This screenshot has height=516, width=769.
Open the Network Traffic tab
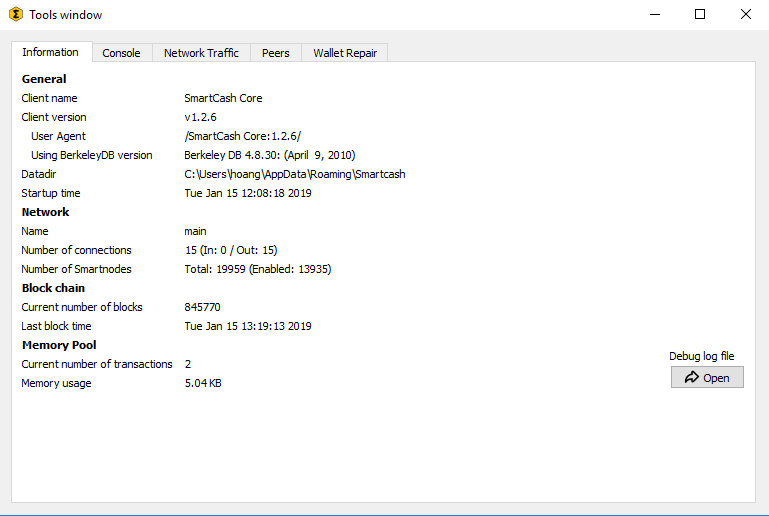(201, 53)
